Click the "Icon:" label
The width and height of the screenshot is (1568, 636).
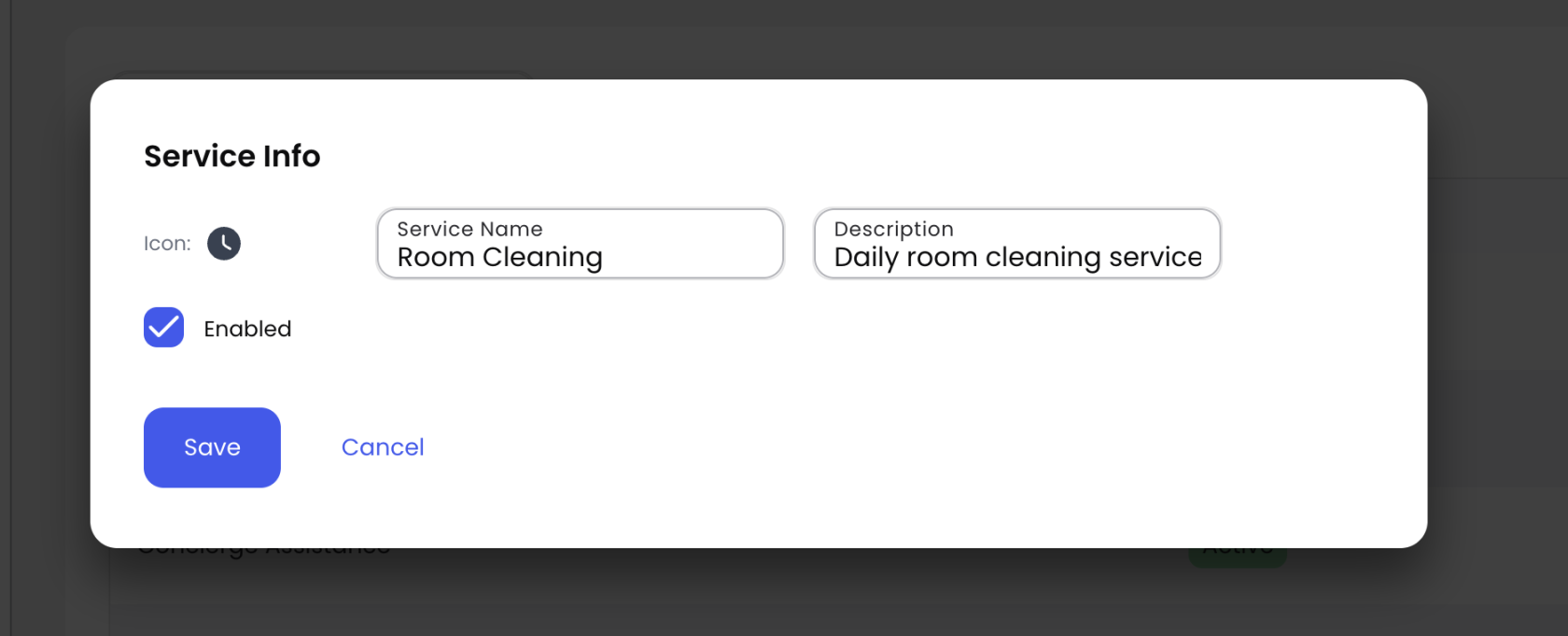167,244
